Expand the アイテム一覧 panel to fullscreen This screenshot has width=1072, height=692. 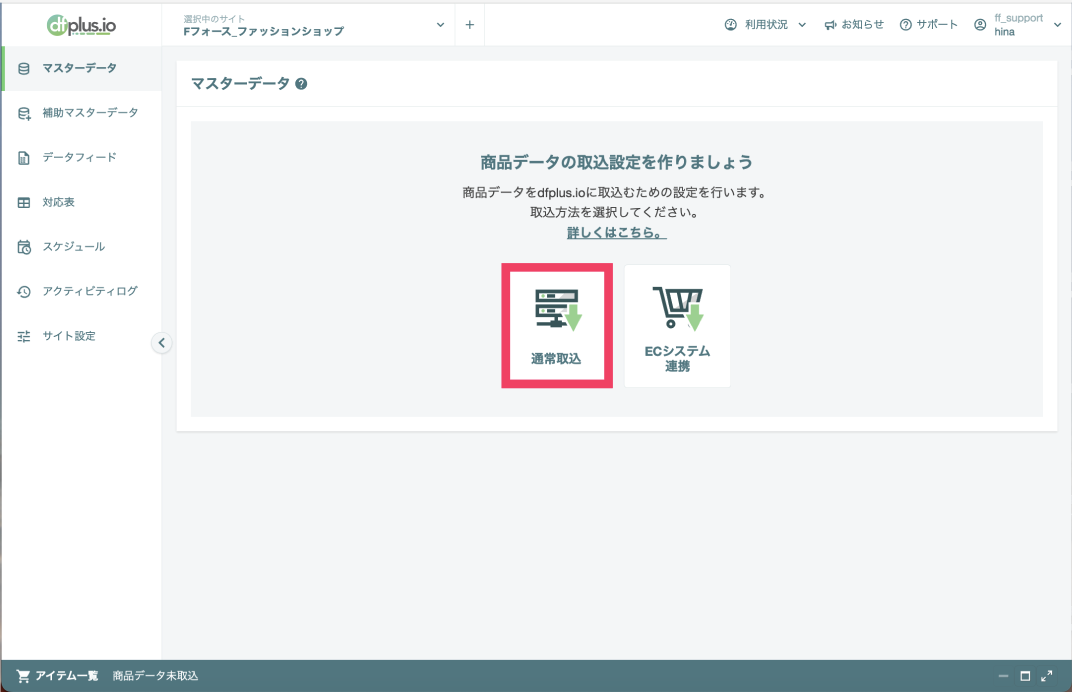tap(1046, 676)
